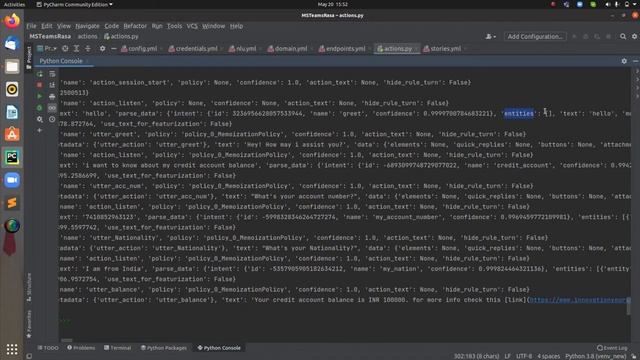
Task: Open TODO tool window
Action: [x=48, y=348]
